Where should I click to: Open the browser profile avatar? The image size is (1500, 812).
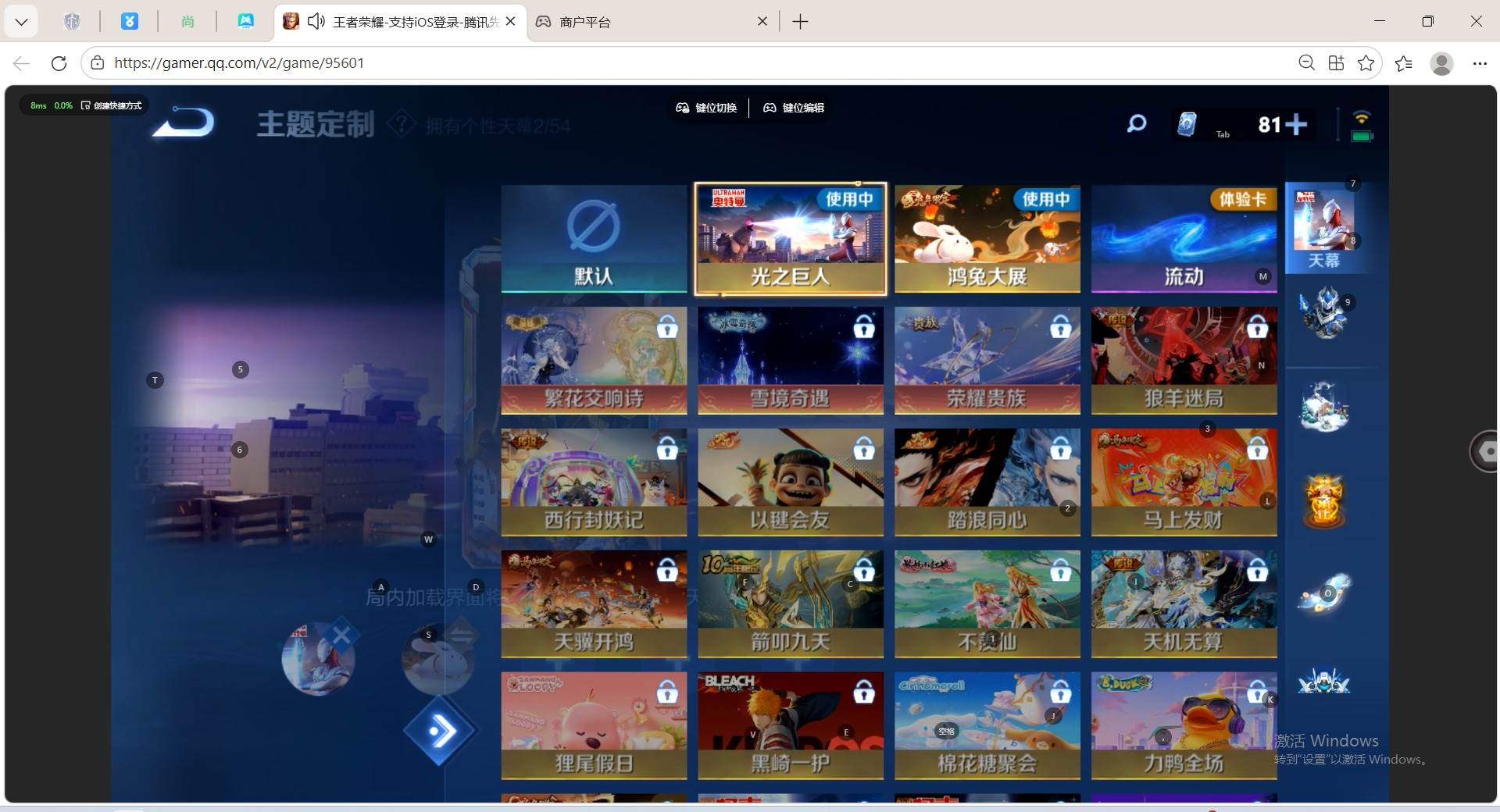pyautogui.click(x=1441, y=63)
